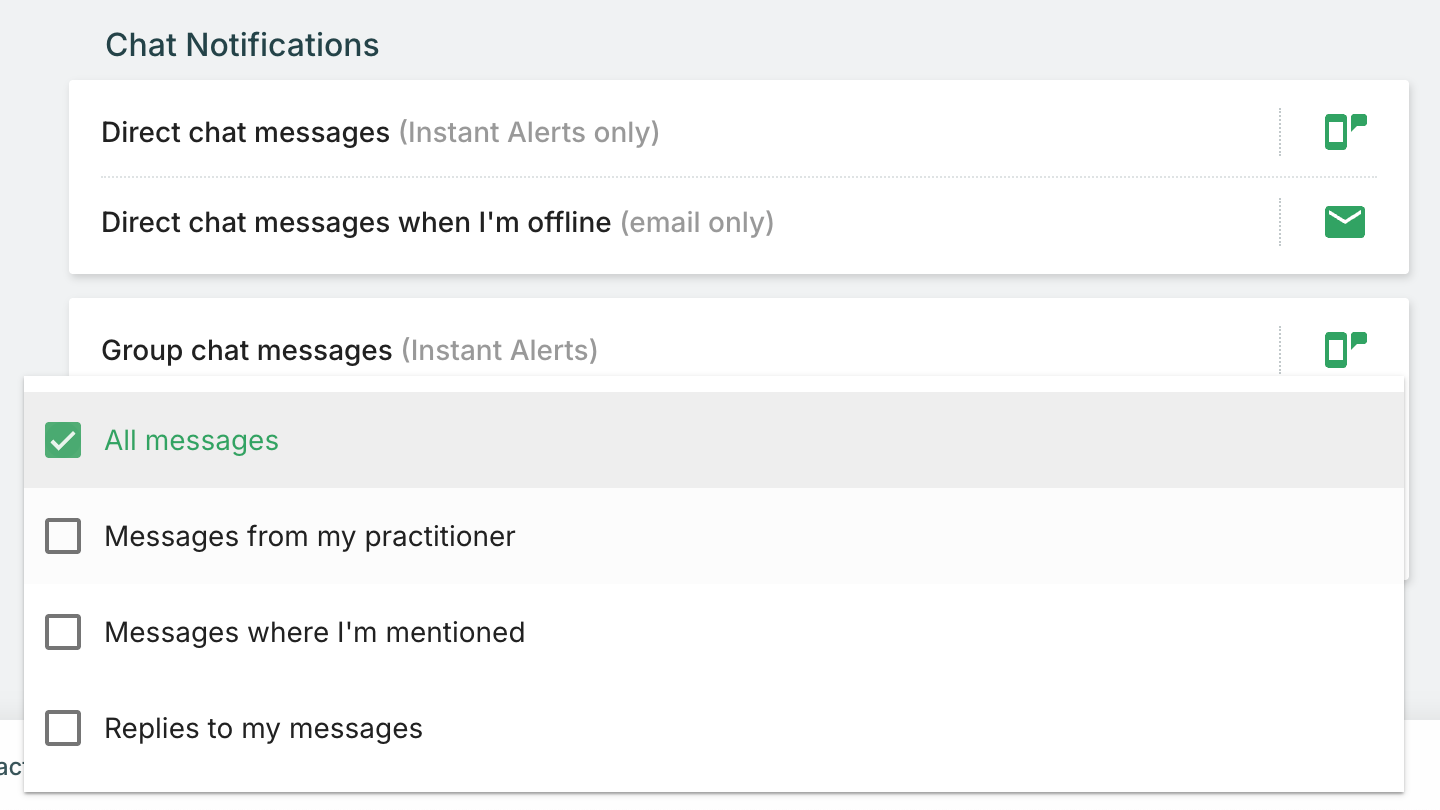Choose "Messages from my practitioner" option label
The width and height of the screenshot is (1440, 810).
pyautogui.click(x=310, y=537)
